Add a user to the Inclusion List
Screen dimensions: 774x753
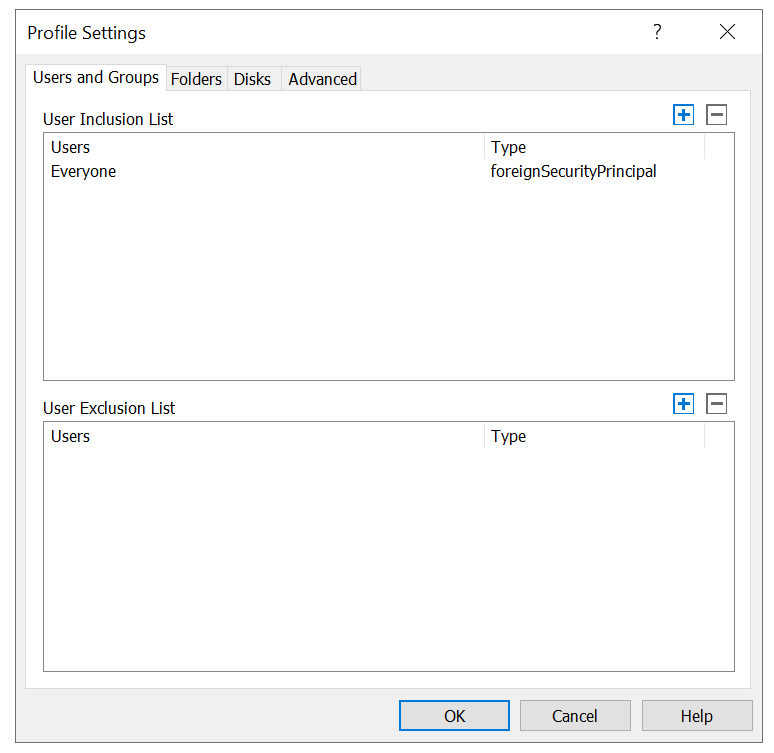(x=684, y=115)
